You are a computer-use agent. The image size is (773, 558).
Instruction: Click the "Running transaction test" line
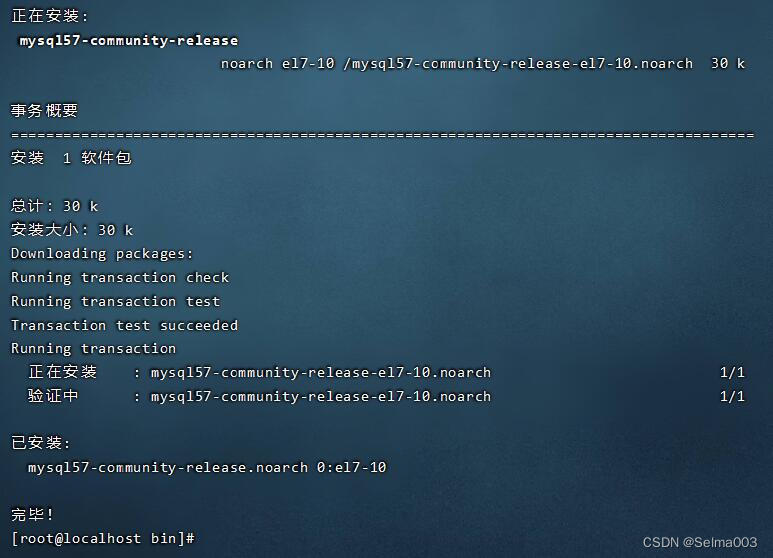click(x=116, y=301)
